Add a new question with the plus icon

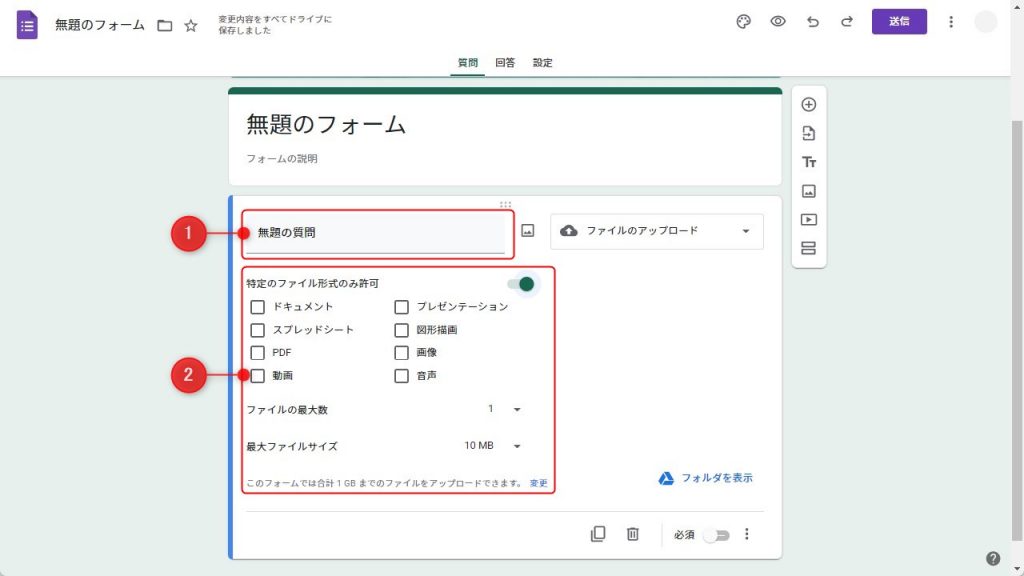point(808,104)
